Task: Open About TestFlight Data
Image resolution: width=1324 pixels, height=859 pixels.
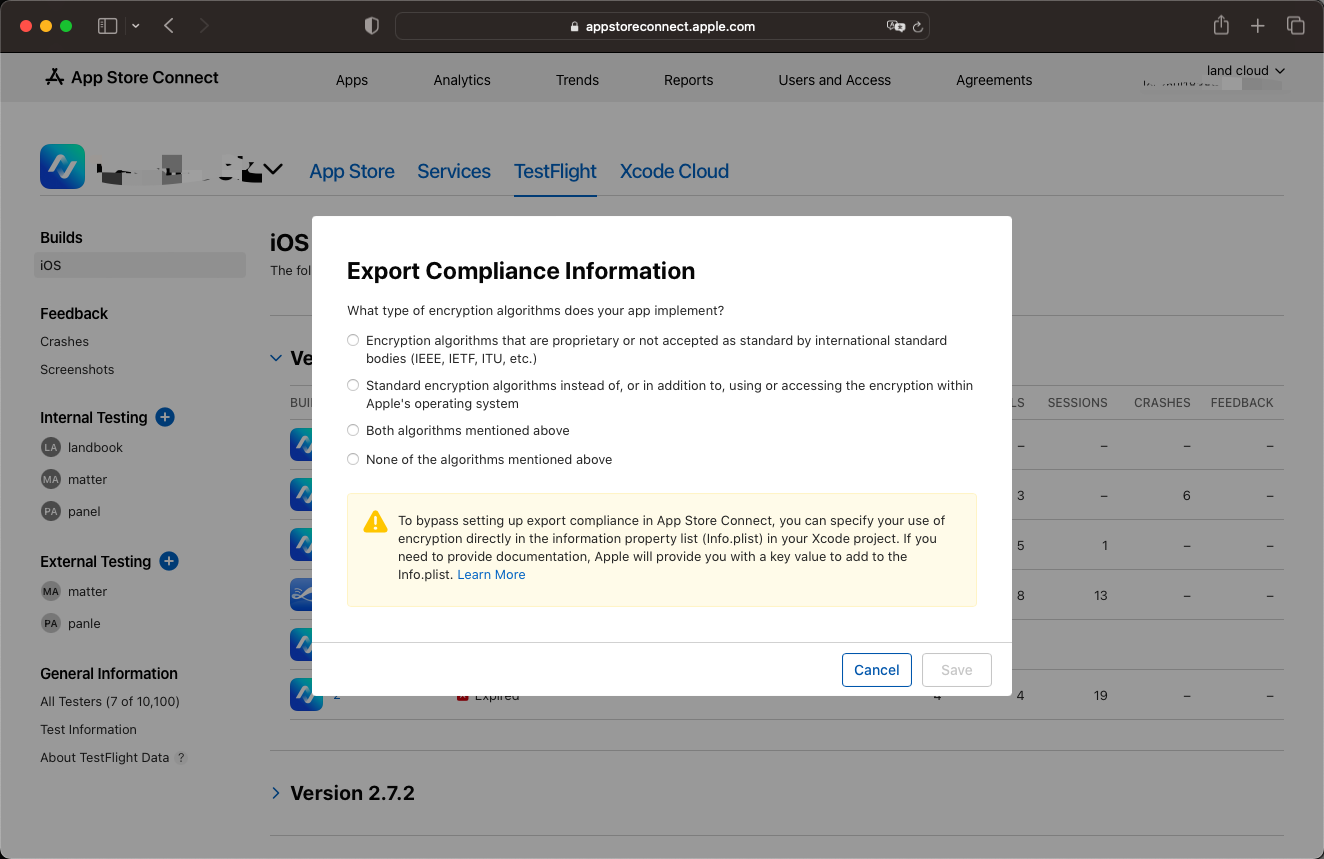Action: pyautogui.click(x=105, y=757)
